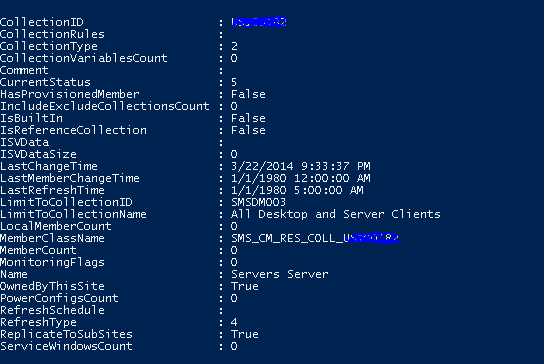Click 'All Desktop and Server Clients' text
This screenshot has width=544, height=364.
click(x=336, y=214)
